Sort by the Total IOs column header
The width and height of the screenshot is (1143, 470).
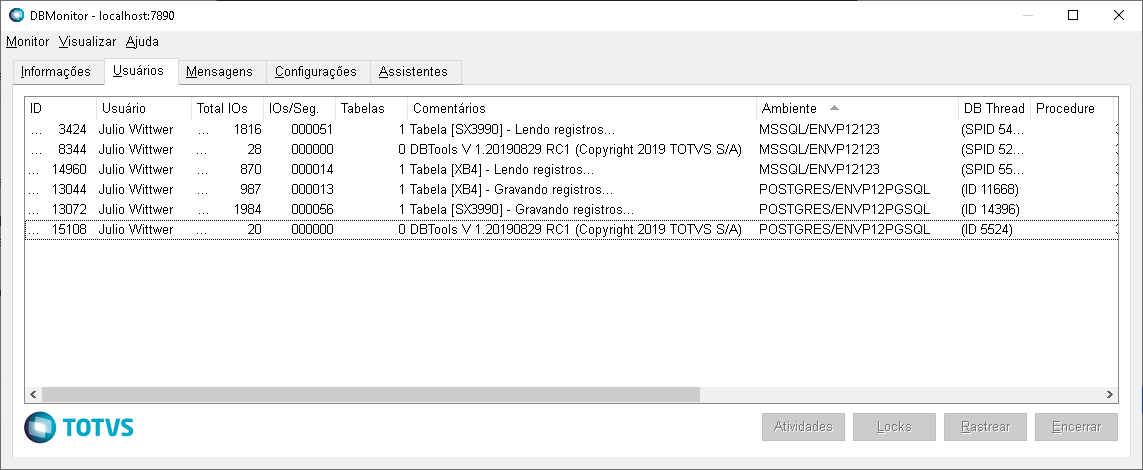[x=226, y=108]
